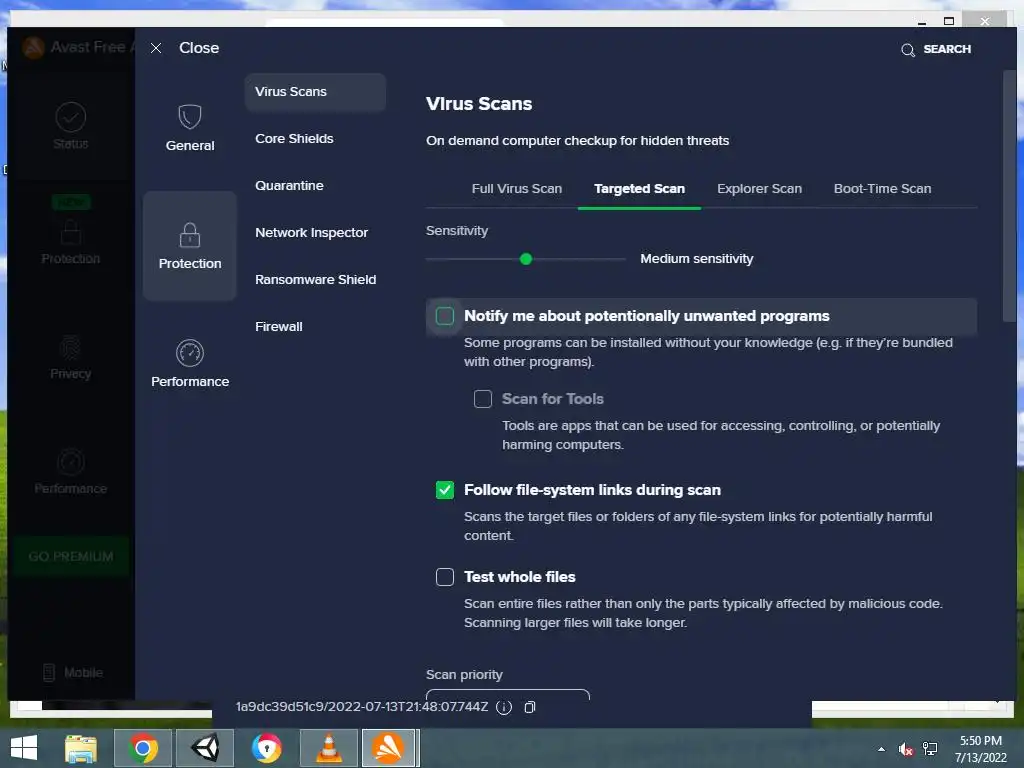Image resolution: width=1024 pixels, height=768 pixels.
Task: Select the Performance gauge icon
Action: pos(190,353)
